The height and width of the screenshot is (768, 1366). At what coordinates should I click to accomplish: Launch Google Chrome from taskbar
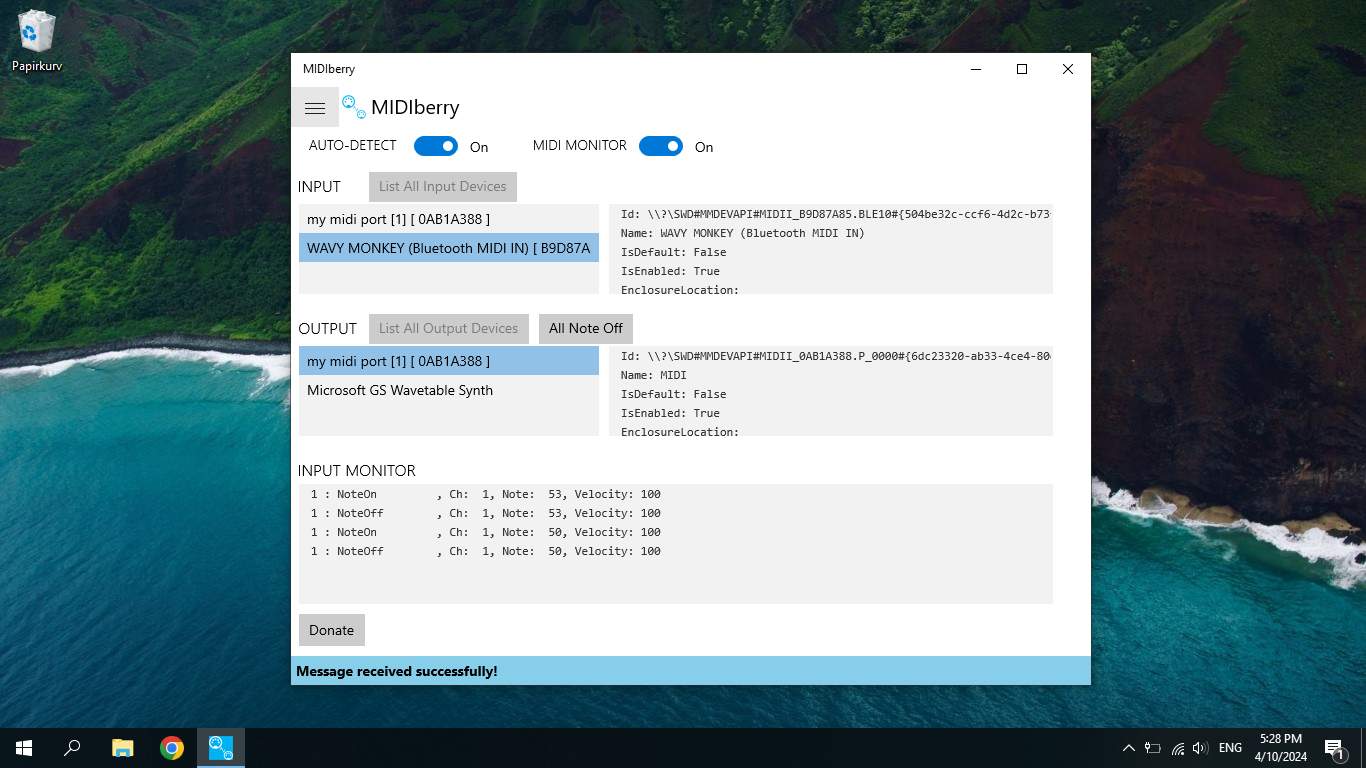point(172,748)
